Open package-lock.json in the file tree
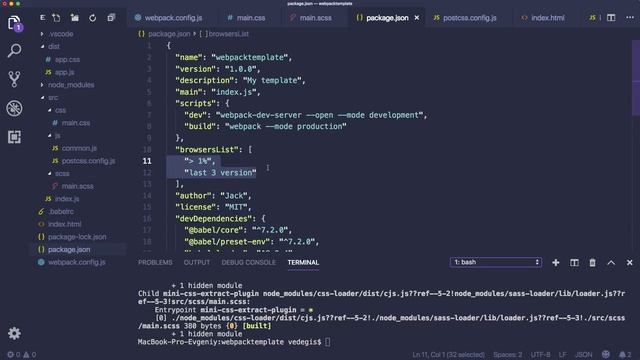 pos(77,237)
